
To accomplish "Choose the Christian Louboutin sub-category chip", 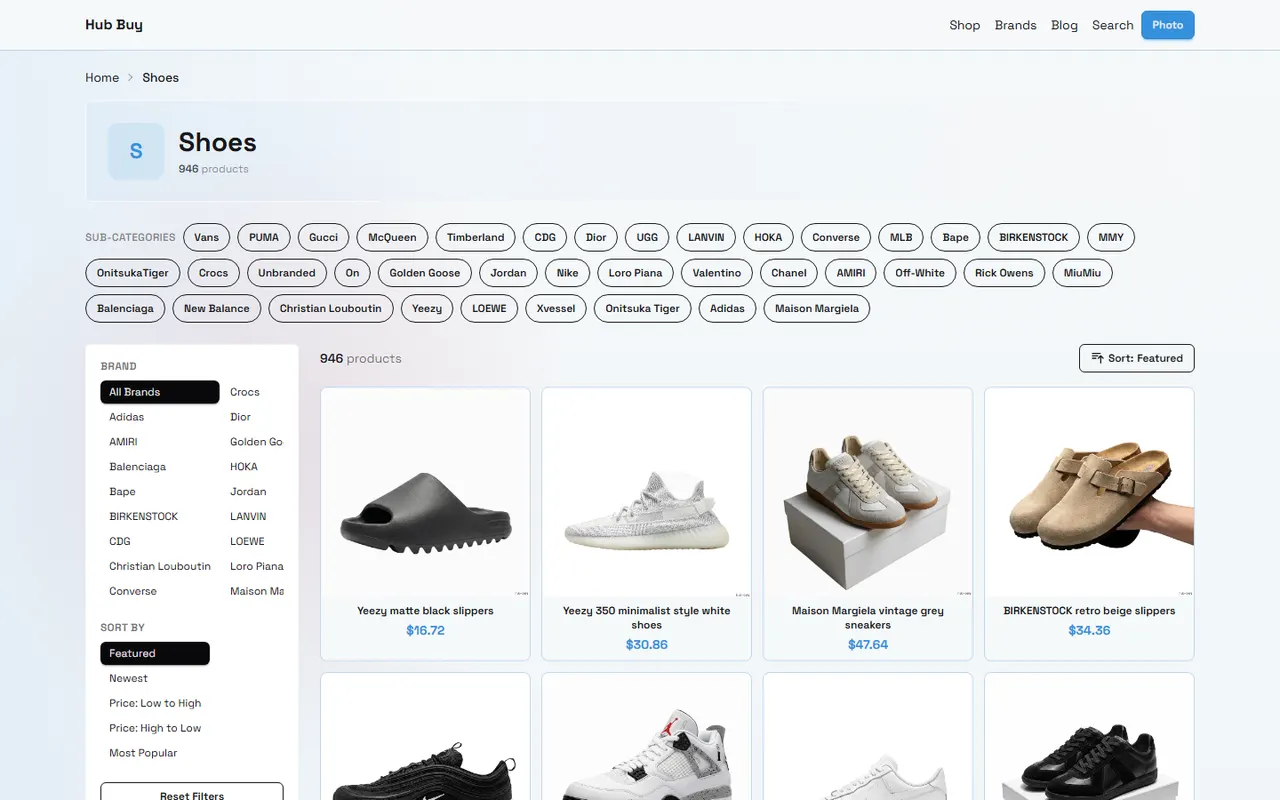I will pyautogui.click(x=330, y=308).
